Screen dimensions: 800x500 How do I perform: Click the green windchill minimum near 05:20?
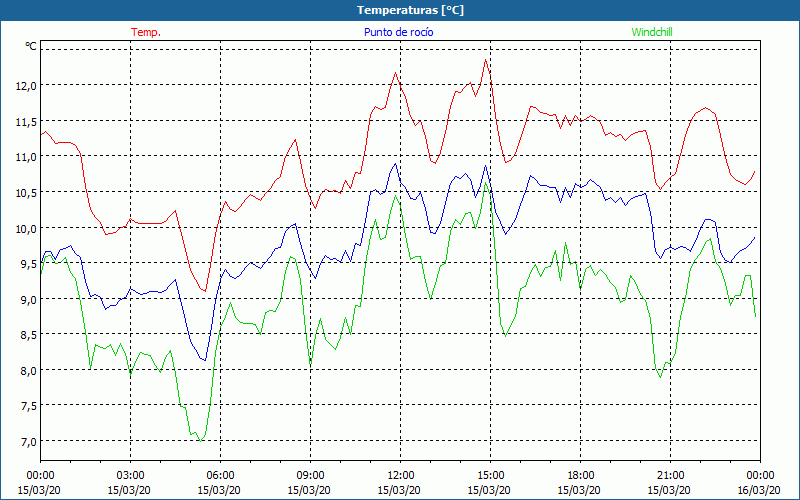click(200, 440)
